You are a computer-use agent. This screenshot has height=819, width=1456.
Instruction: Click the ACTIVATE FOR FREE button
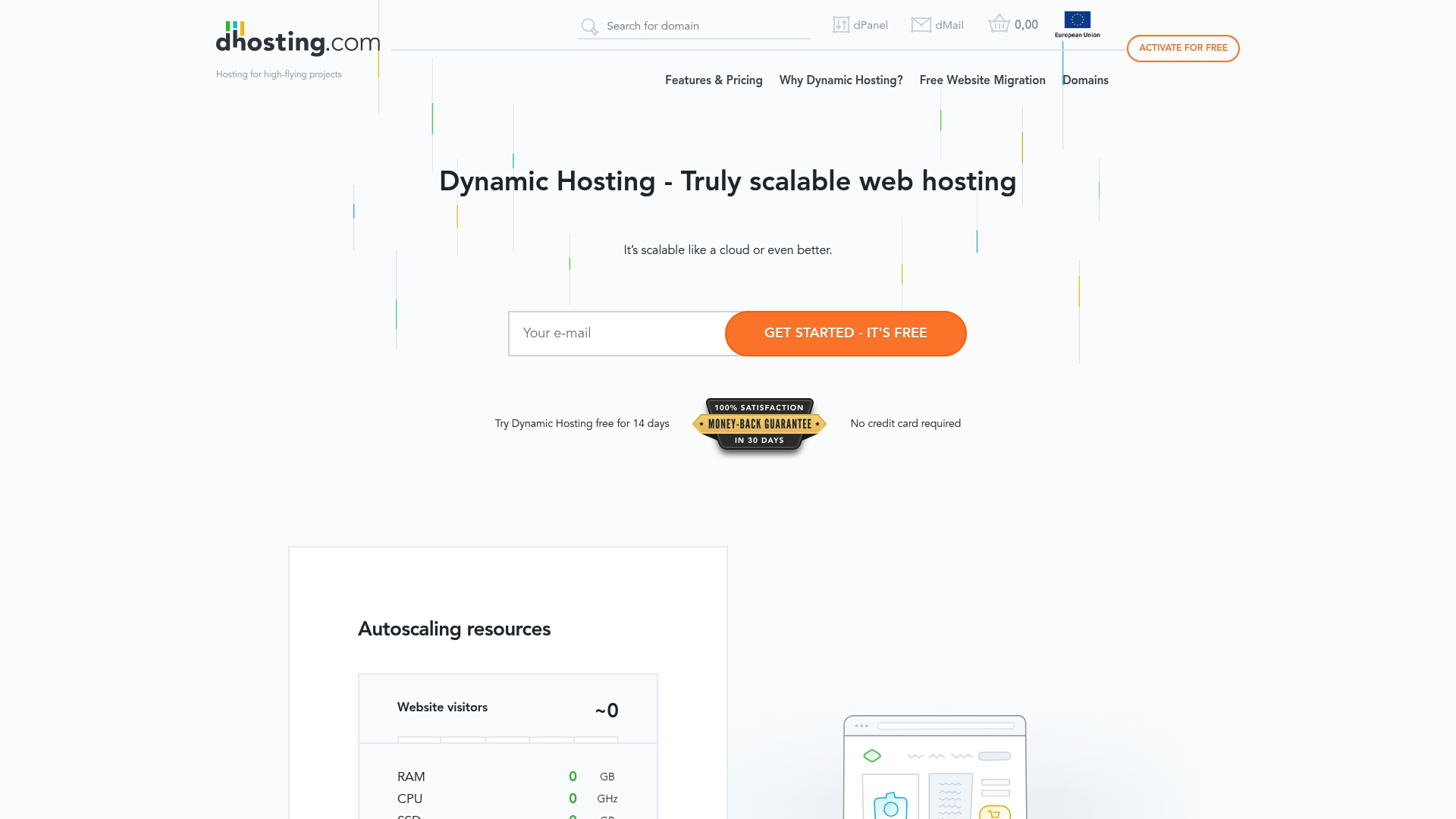(1183, 48)
